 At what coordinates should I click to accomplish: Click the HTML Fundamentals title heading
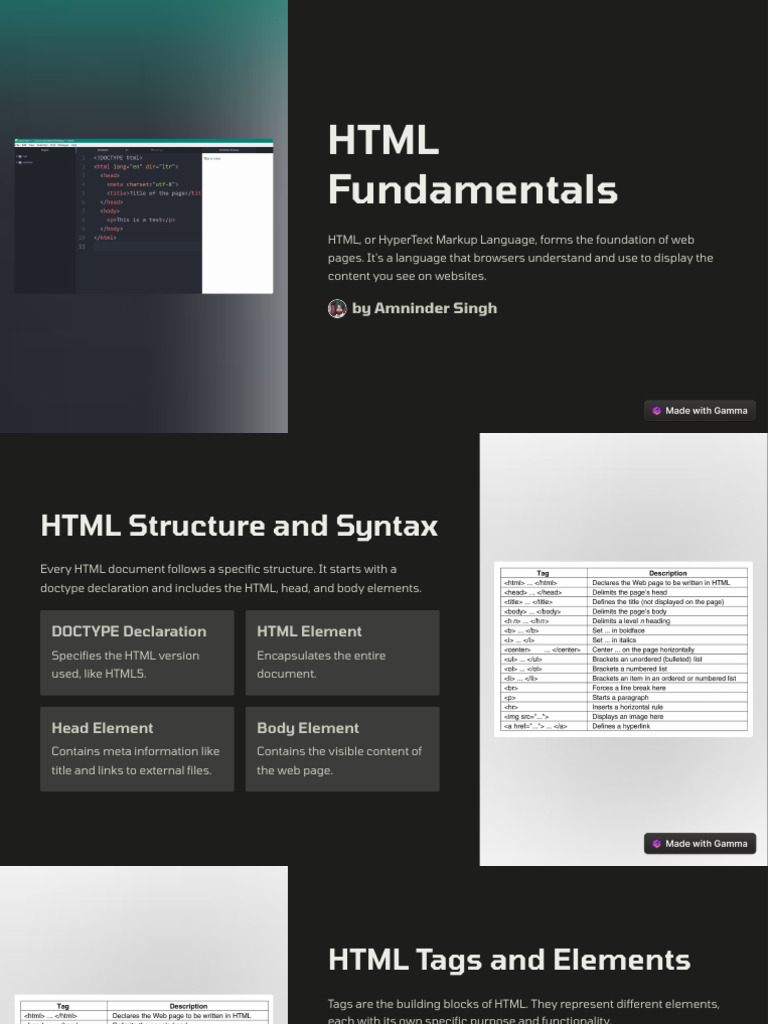tap(472, 165)
